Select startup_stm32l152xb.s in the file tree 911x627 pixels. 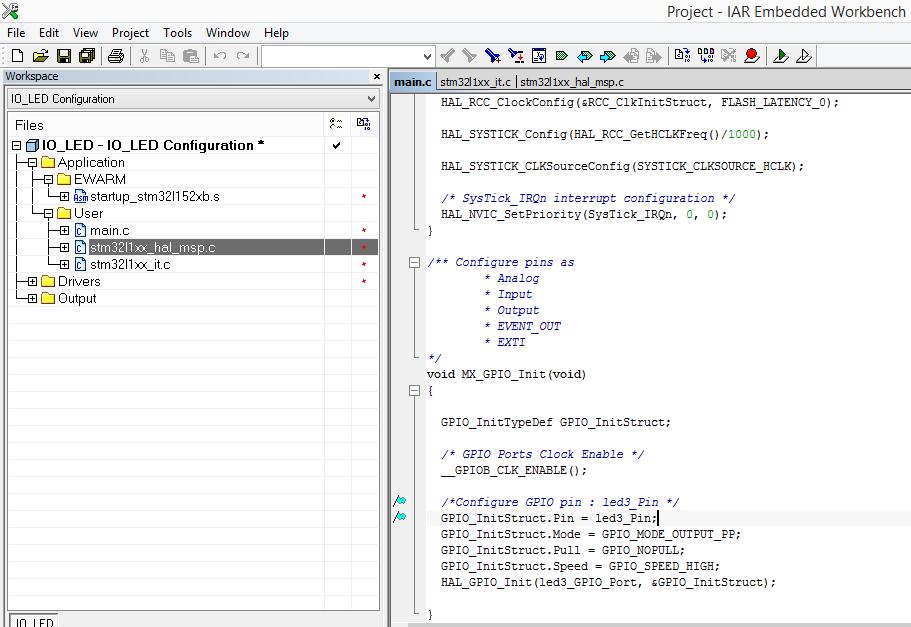tap(155, 196)
